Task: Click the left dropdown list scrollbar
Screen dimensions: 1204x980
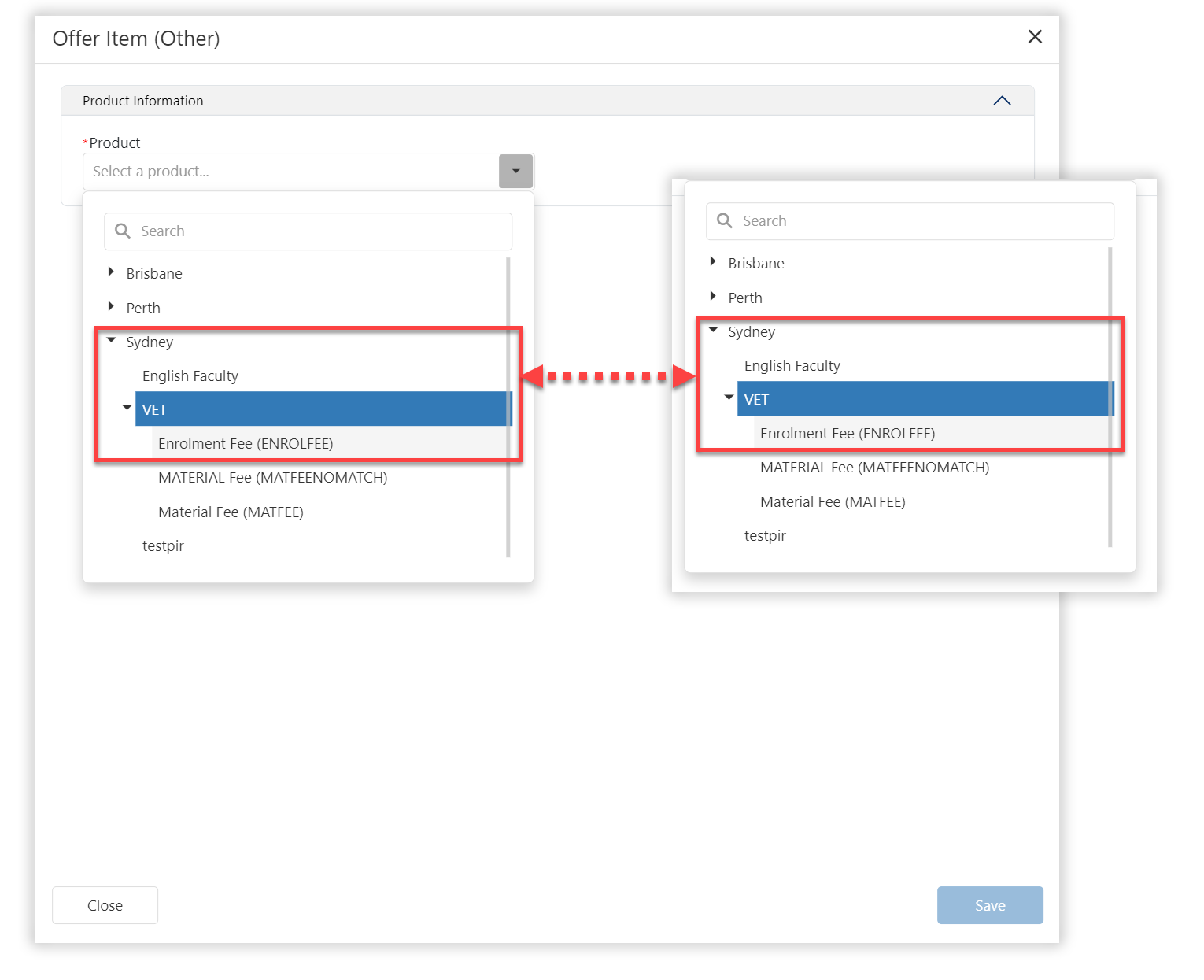Action: [508, 407]
